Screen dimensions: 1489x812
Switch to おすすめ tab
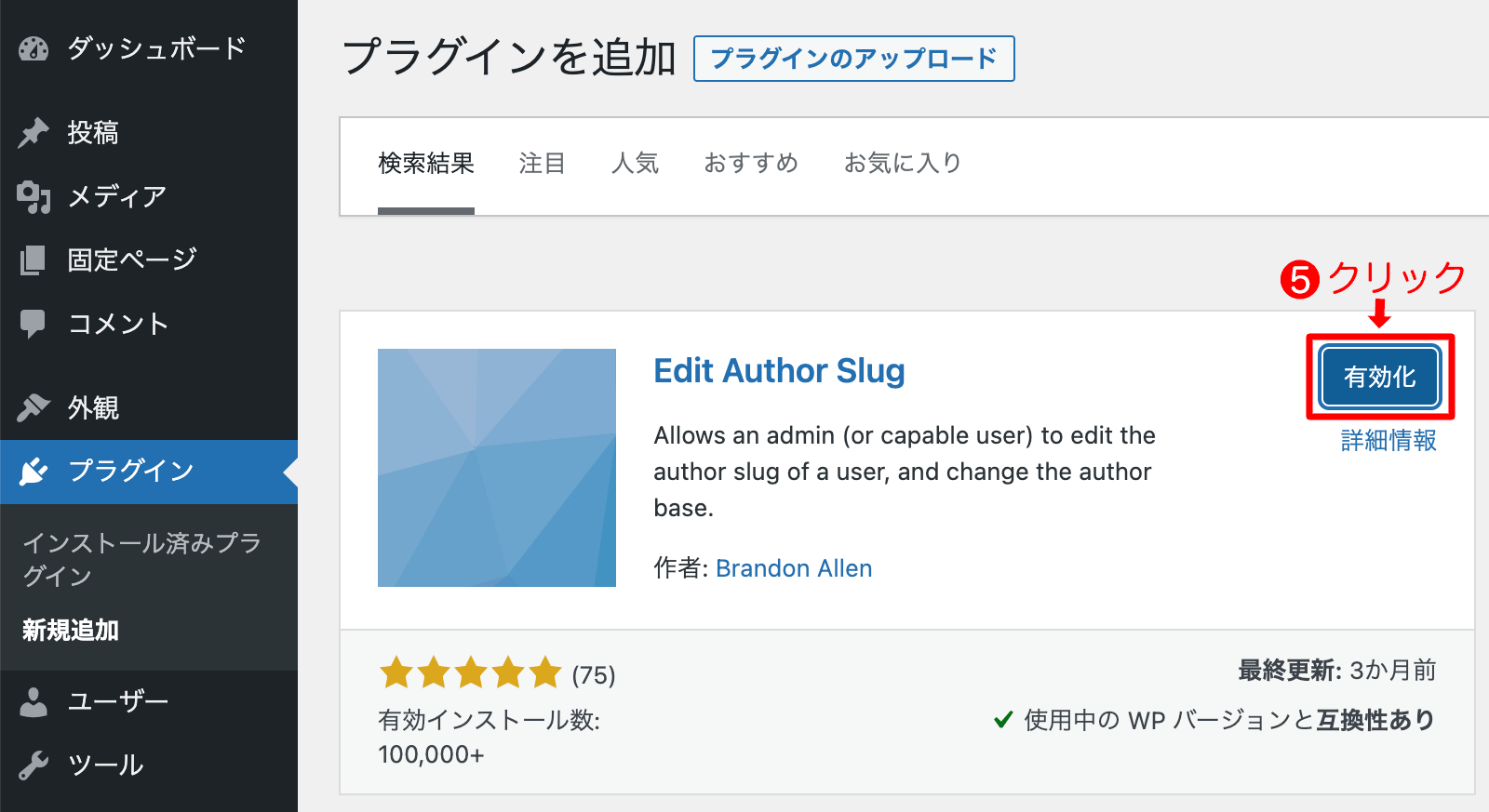point(751,164)
